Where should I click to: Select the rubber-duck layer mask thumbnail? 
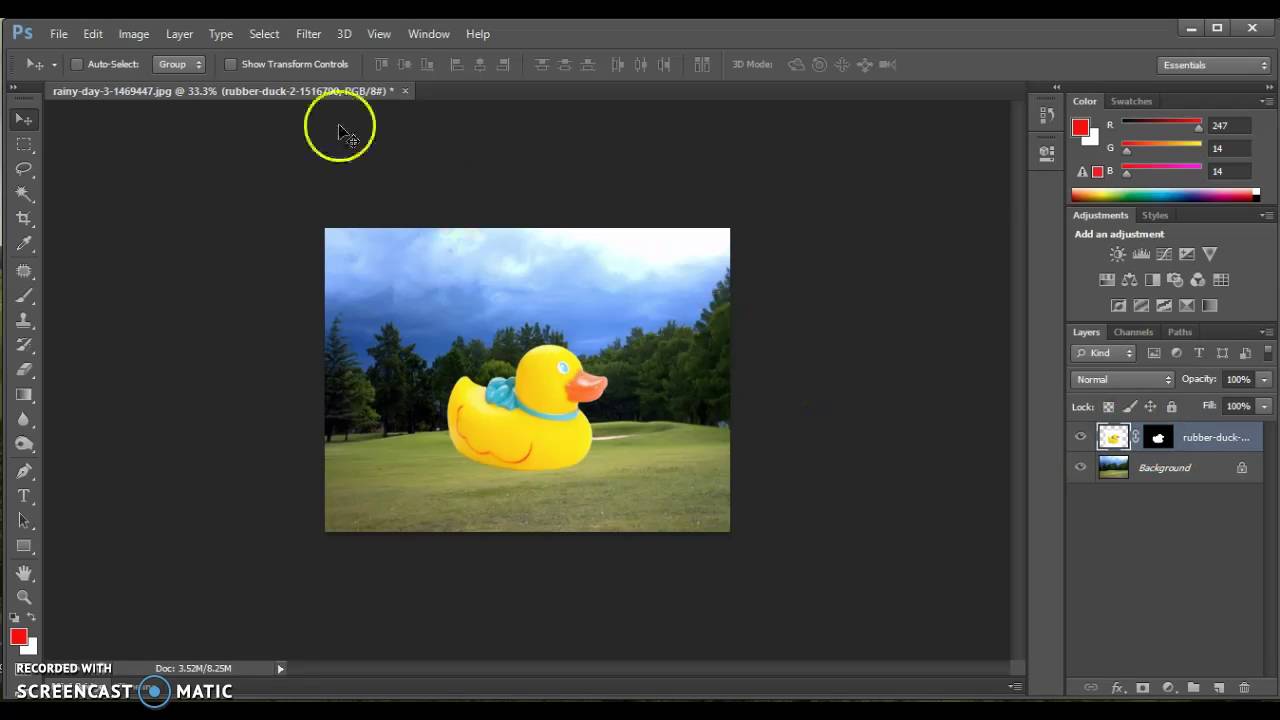pos(1158,437)
